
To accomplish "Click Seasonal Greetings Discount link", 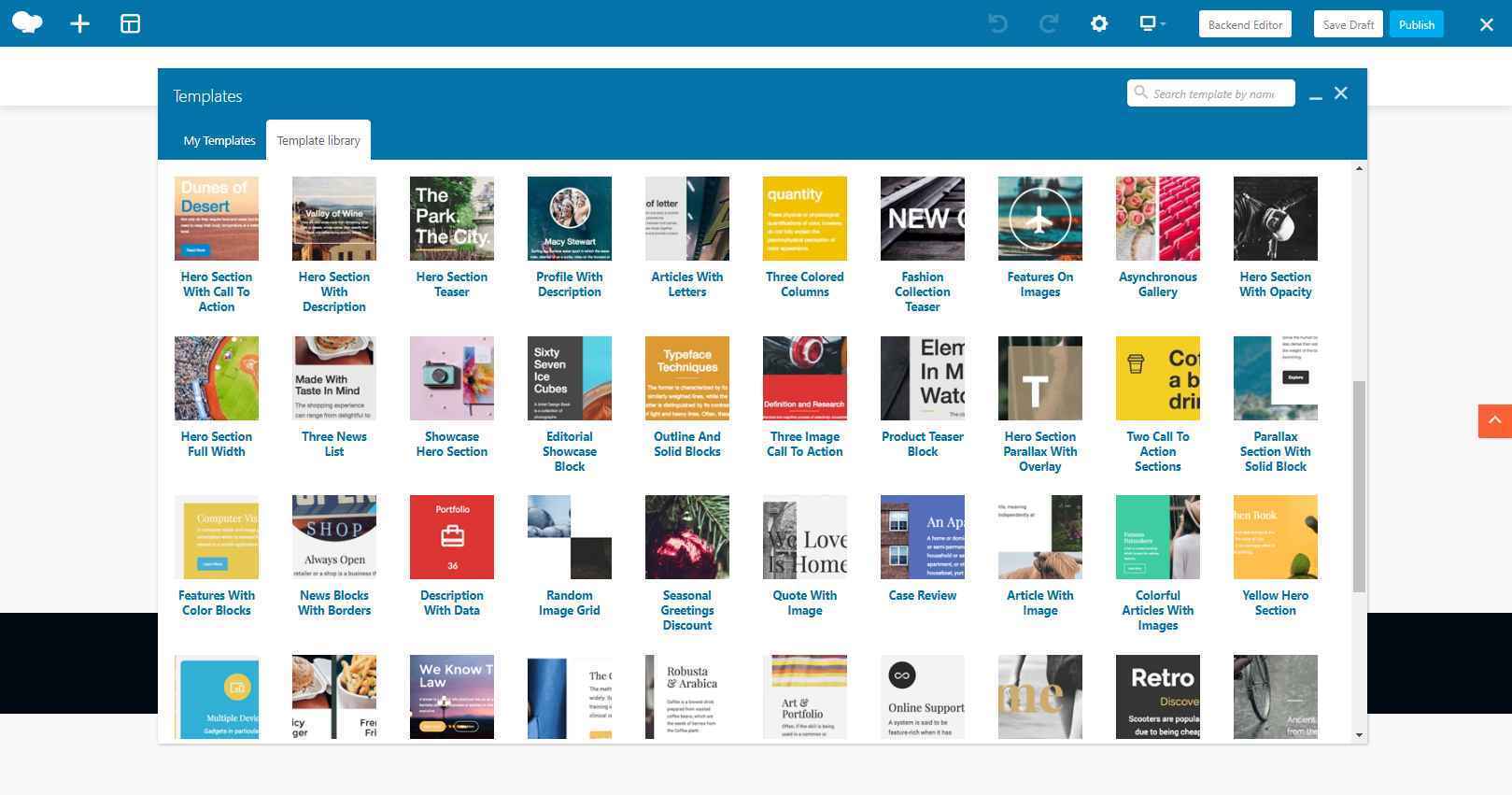I will click(687, 610).
